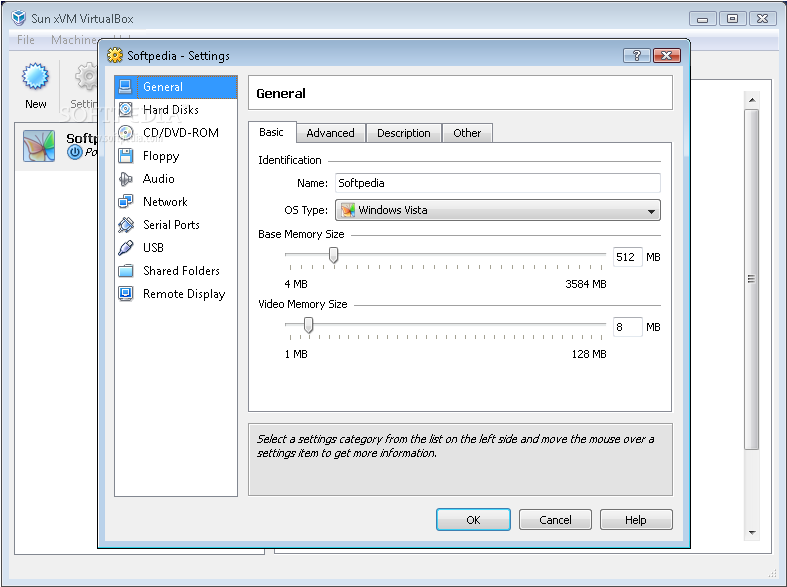Click the Cancel button
This screenshot has width=787, height=587.
(x=555, y=520)
